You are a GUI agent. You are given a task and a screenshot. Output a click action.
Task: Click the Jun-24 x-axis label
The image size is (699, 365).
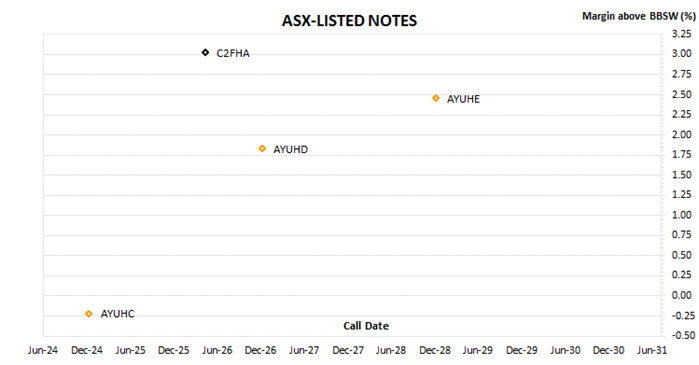(x=43, y=350)
